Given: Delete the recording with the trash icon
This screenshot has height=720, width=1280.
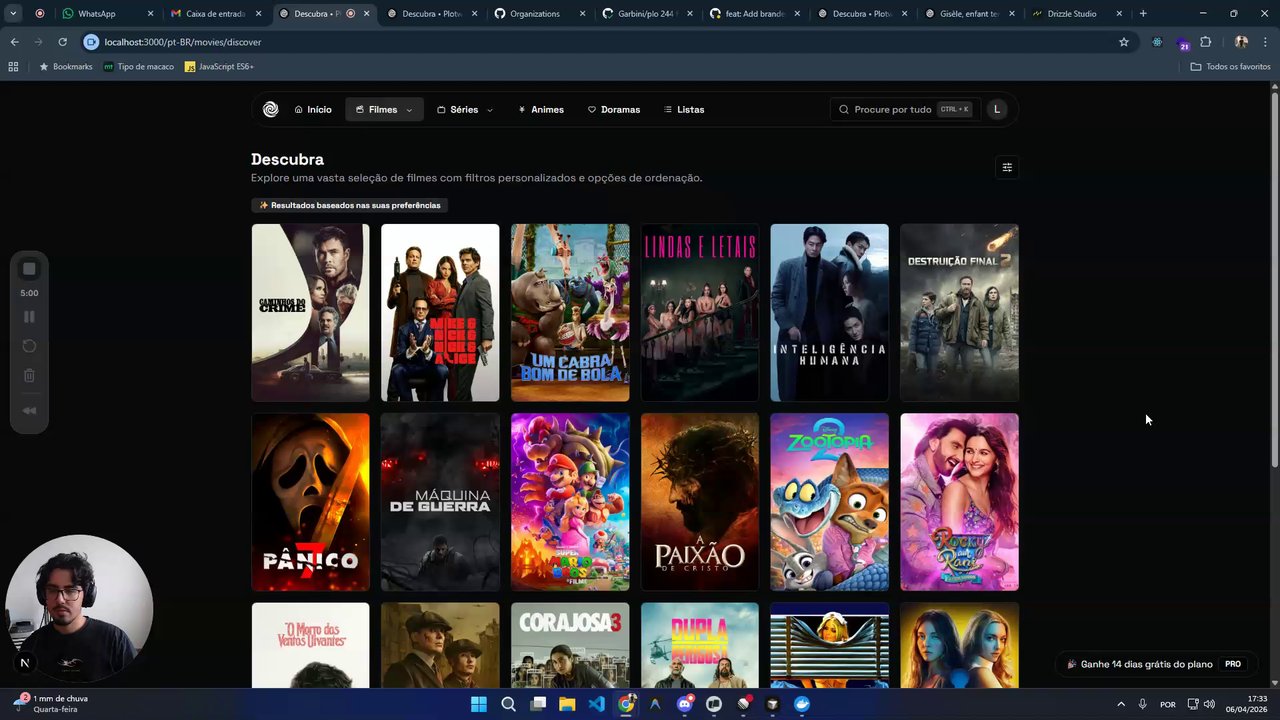Looking at the screenshot, I should (x=29, y=376).
